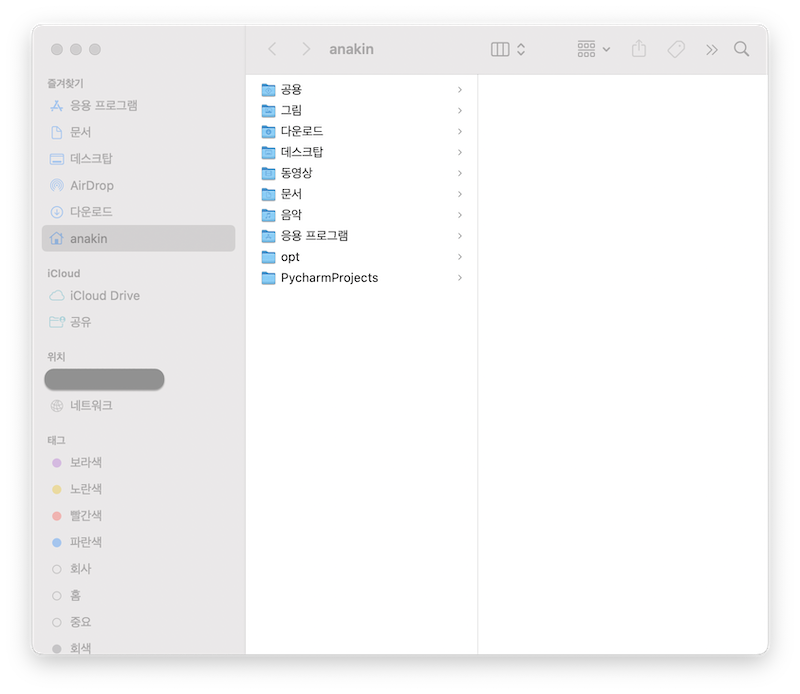Open the view switcher up-down arrows

tap(521, 49)
